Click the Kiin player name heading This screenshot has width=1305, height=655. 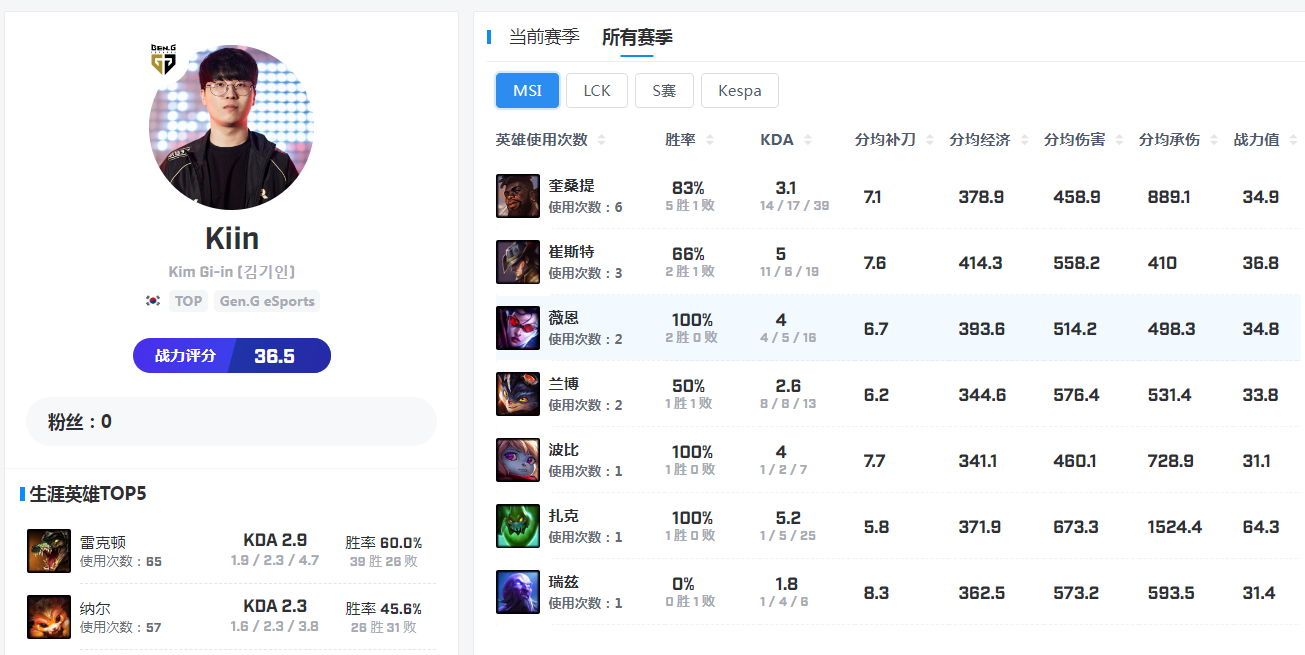(232, 238)
